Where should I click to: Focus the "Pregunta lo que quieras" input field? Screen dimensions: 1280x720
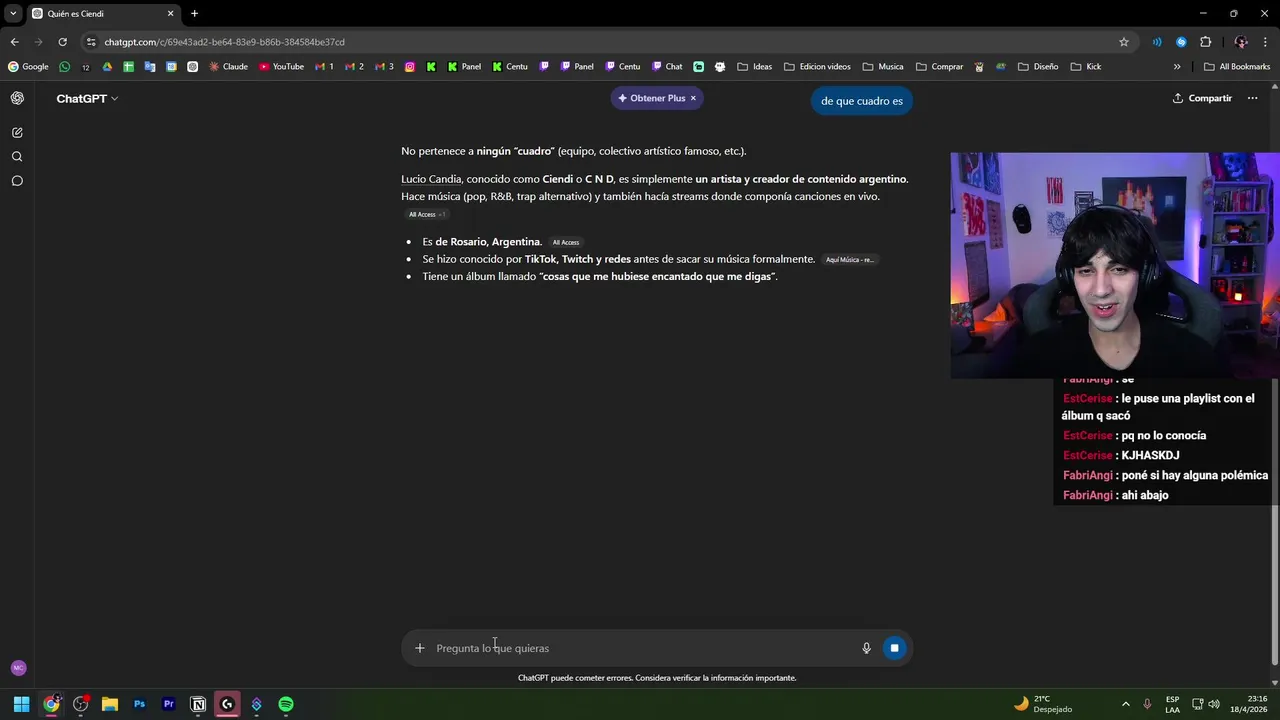[642, 648]
